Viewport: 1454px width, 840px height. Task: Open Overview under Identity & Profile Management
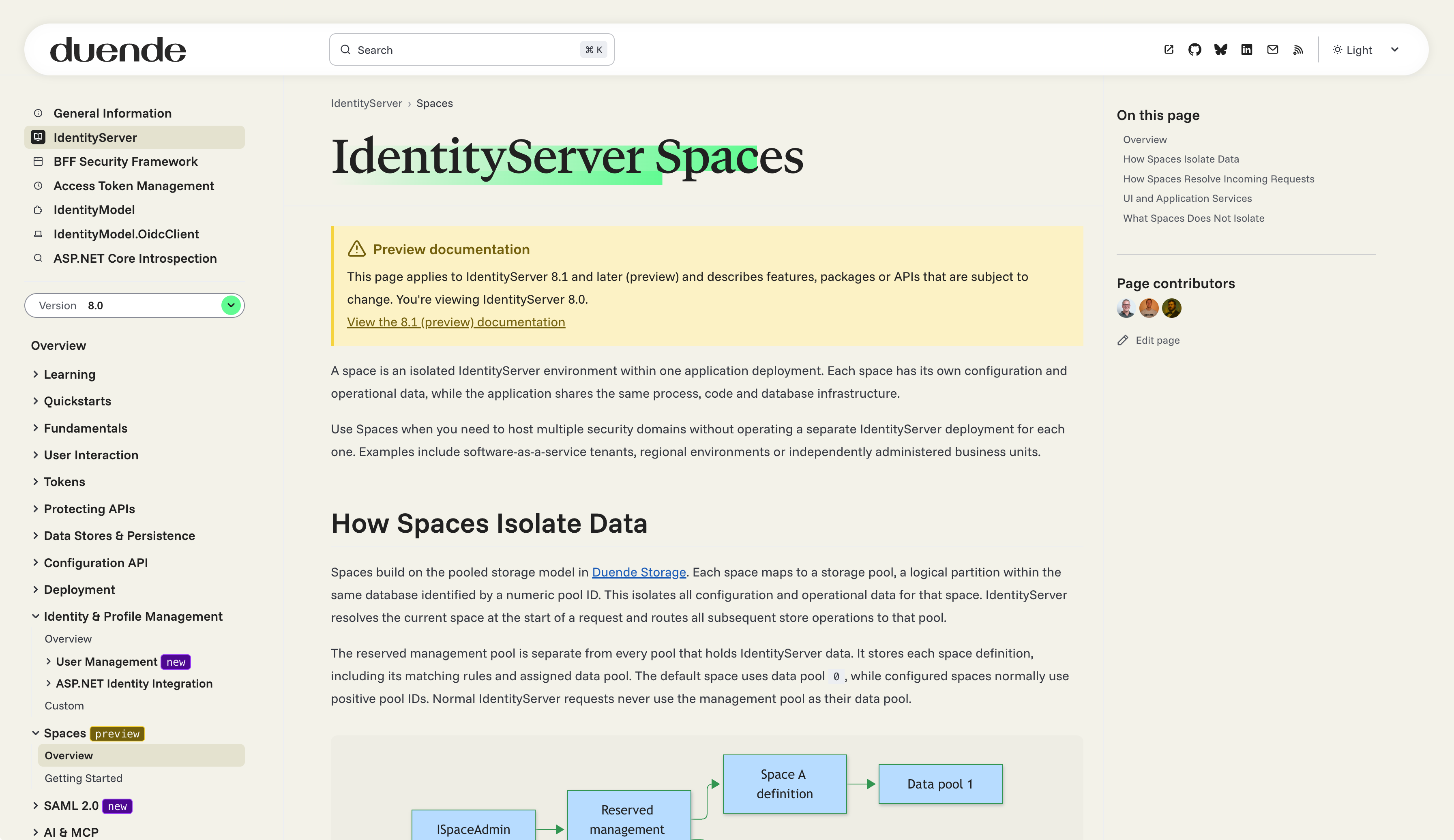68,639
